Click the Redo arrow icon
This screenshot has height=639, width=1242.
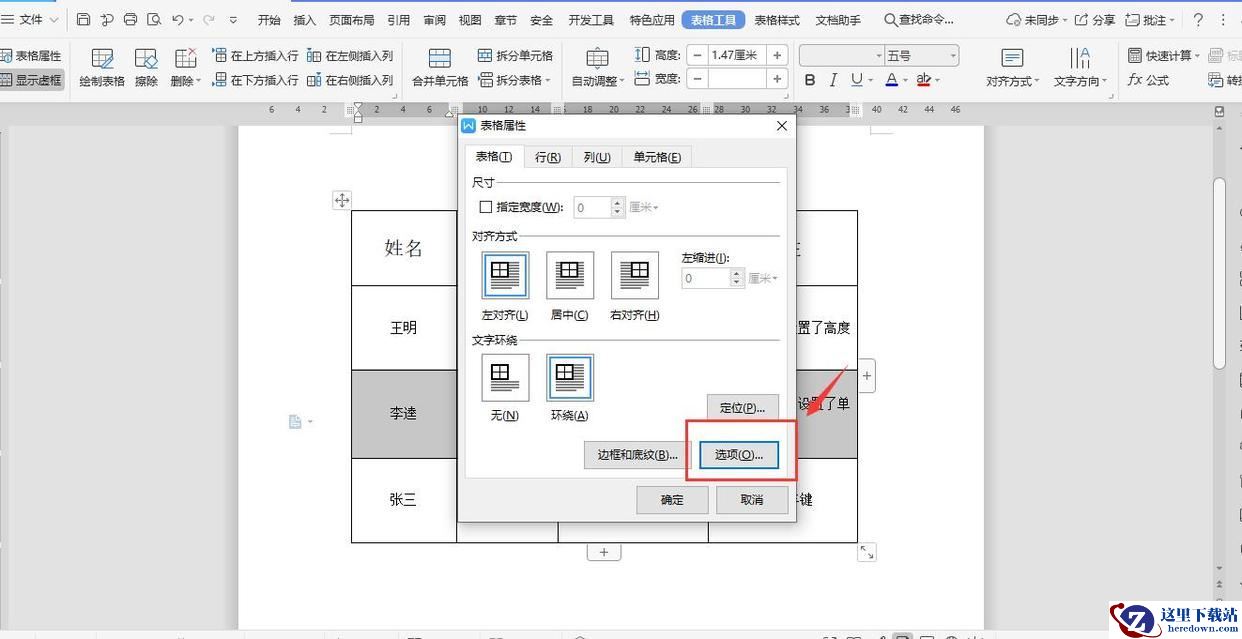[208, 20]
